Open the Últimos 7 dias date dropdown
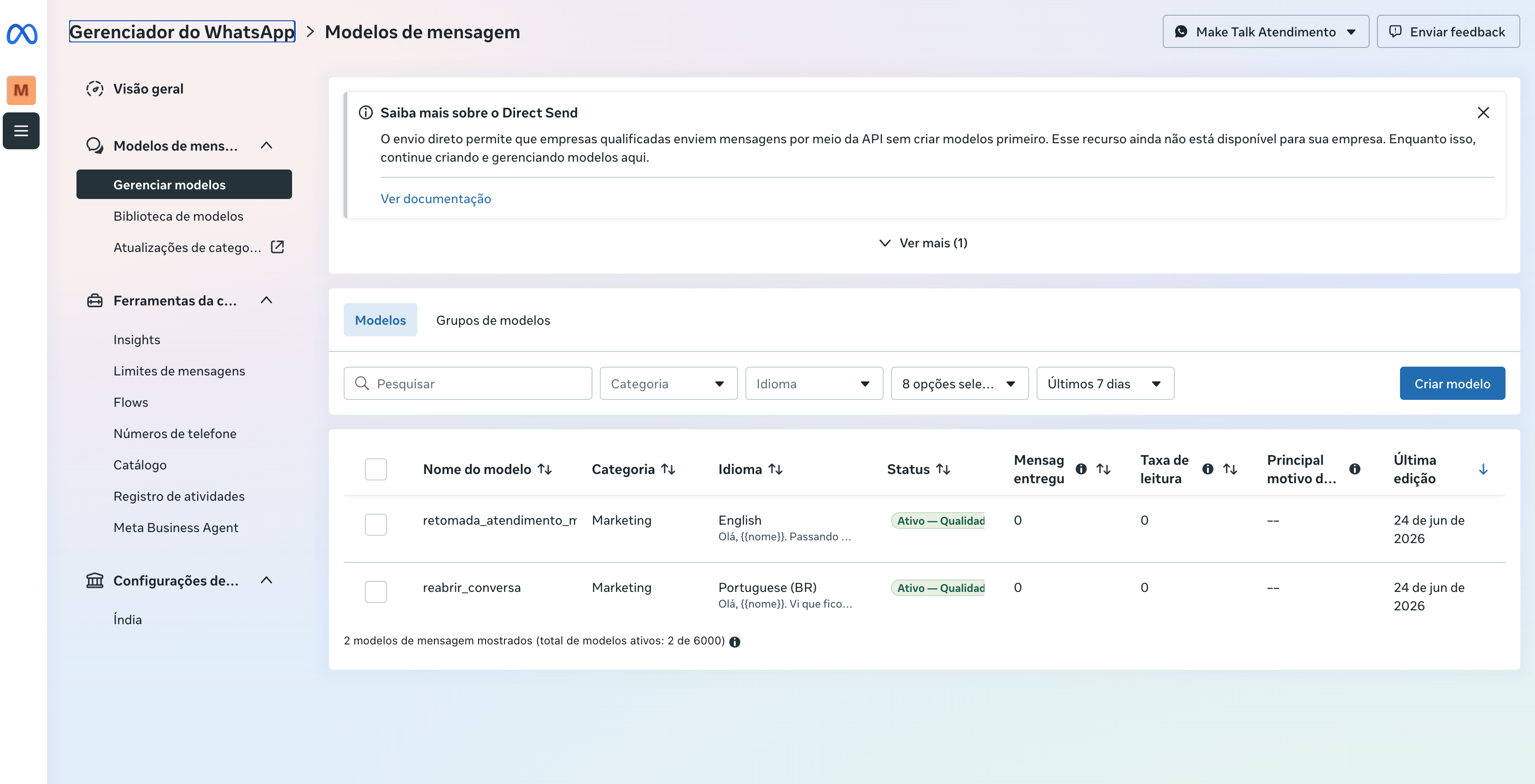 click(1105, 383)
